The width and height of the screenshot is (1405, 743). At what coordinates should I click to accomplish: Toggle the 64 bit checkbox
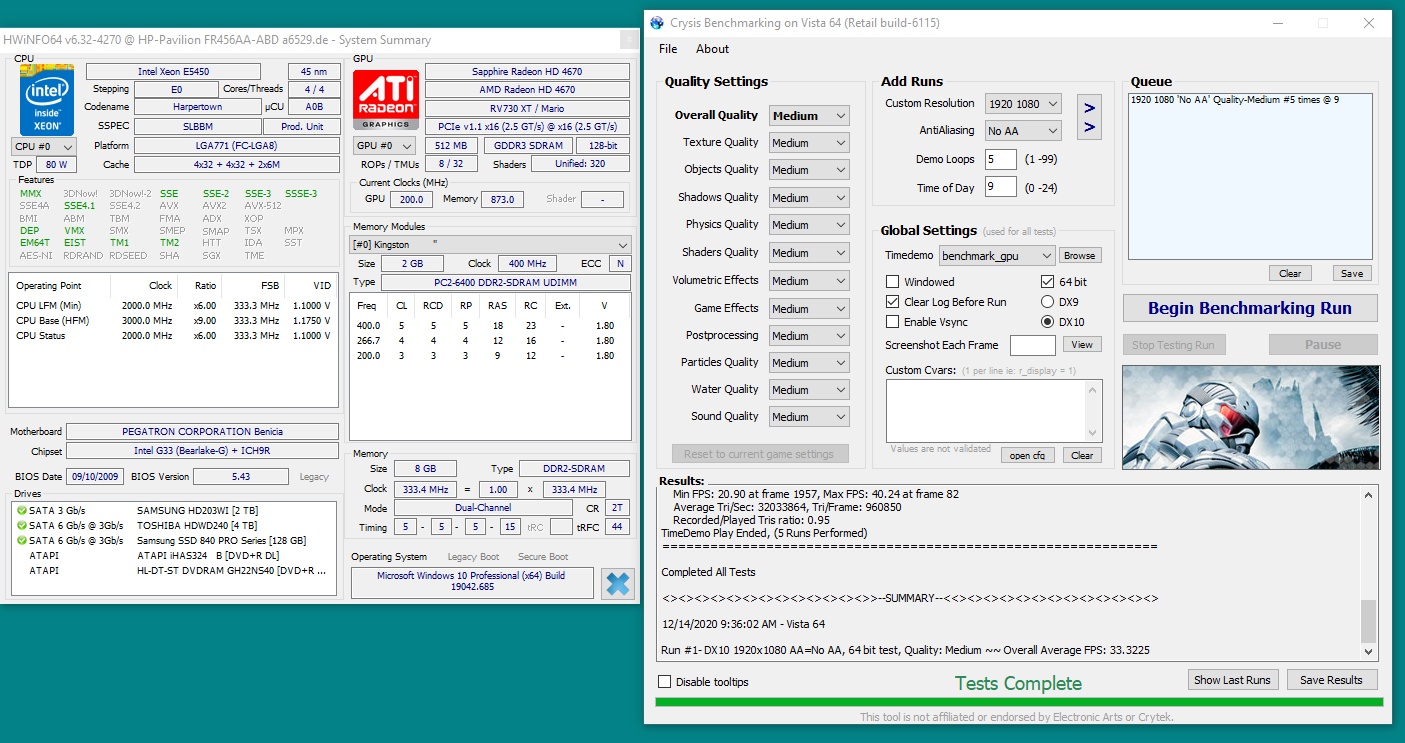(1048, 282)
